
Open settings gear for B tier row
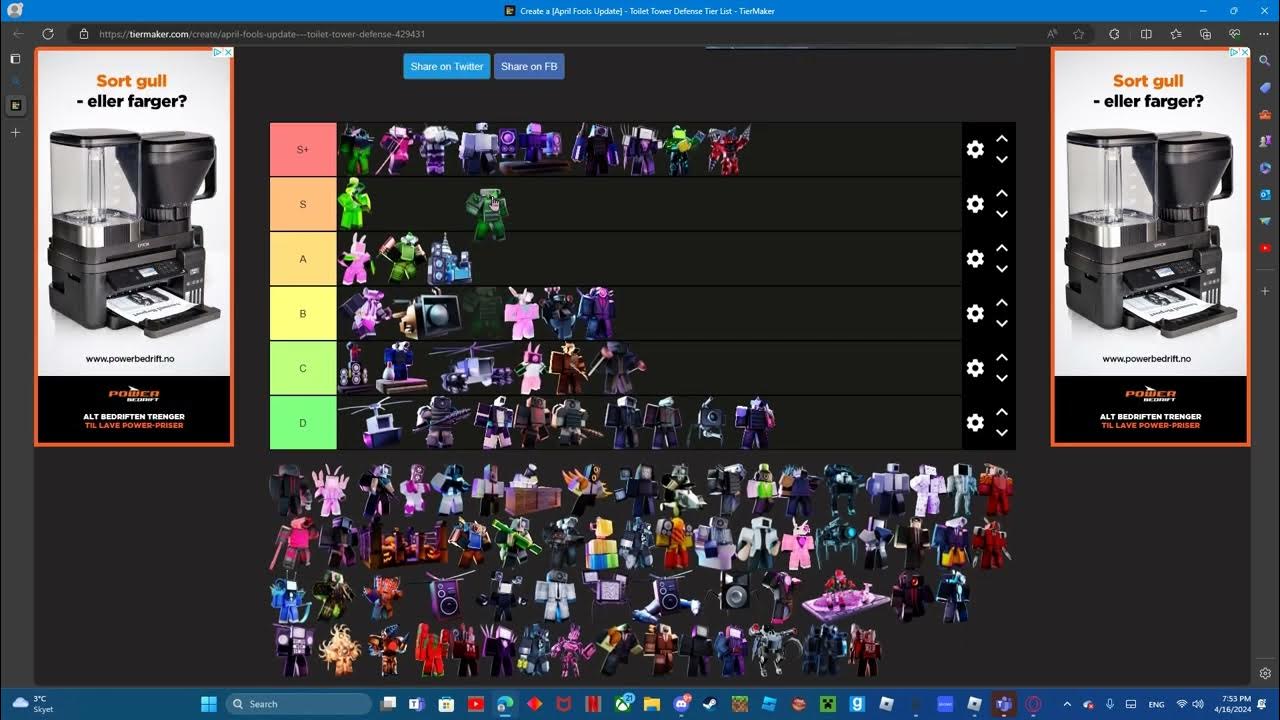(975, 313)
